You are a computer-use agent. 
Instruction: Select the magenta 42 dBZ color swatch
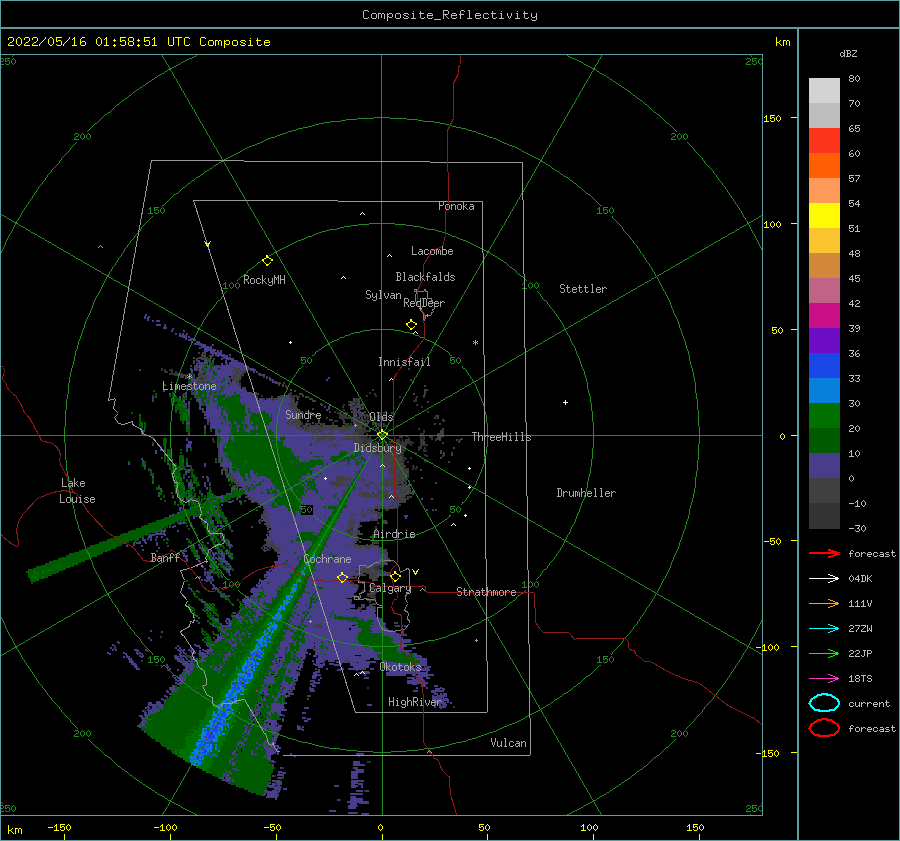point(824,315)
